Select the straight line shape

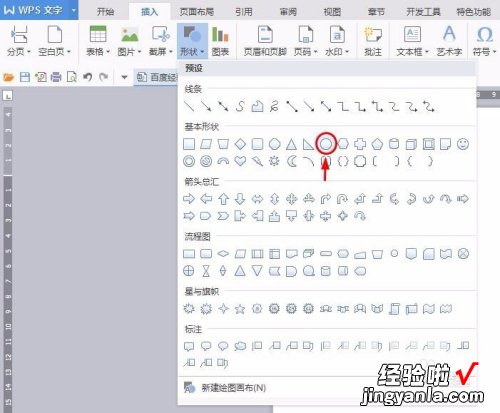[x=189, y=106]
